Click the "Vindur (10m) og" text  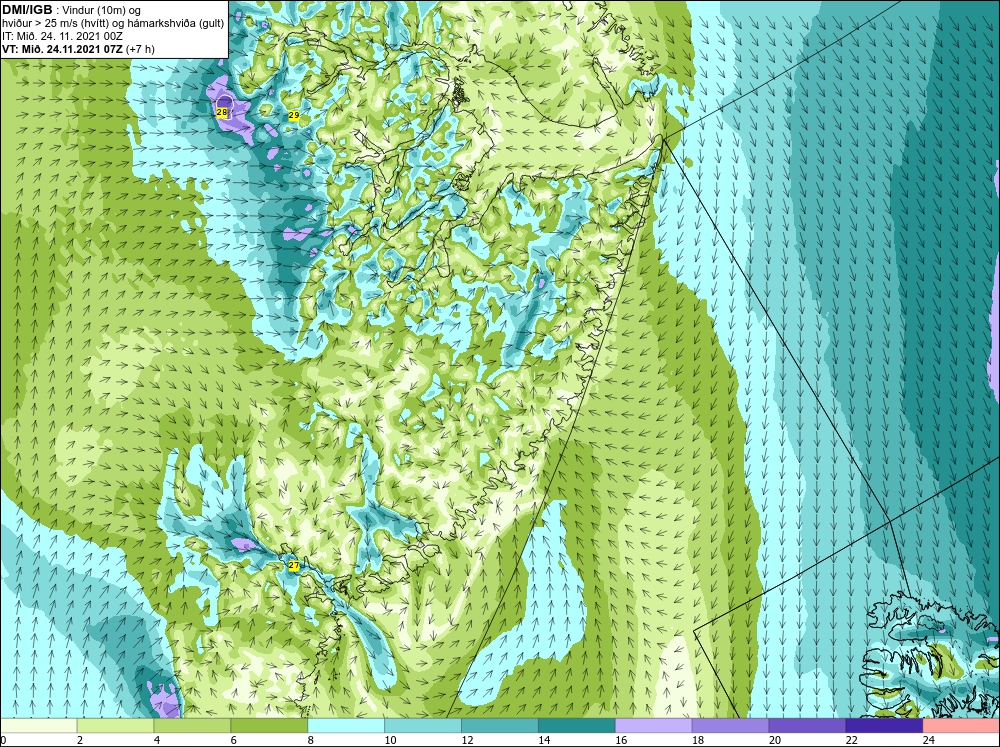click(103, 10)
